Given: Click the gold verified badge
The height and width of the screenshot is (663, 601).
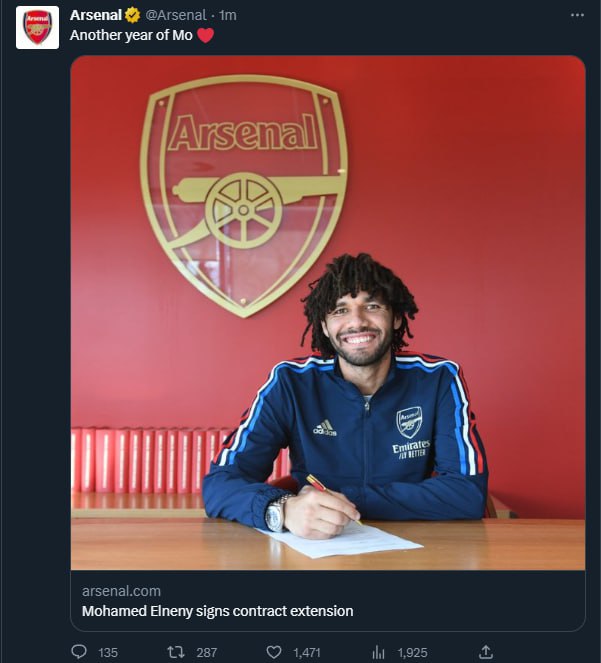Looking at the screenshot, I should coord(132,15).
